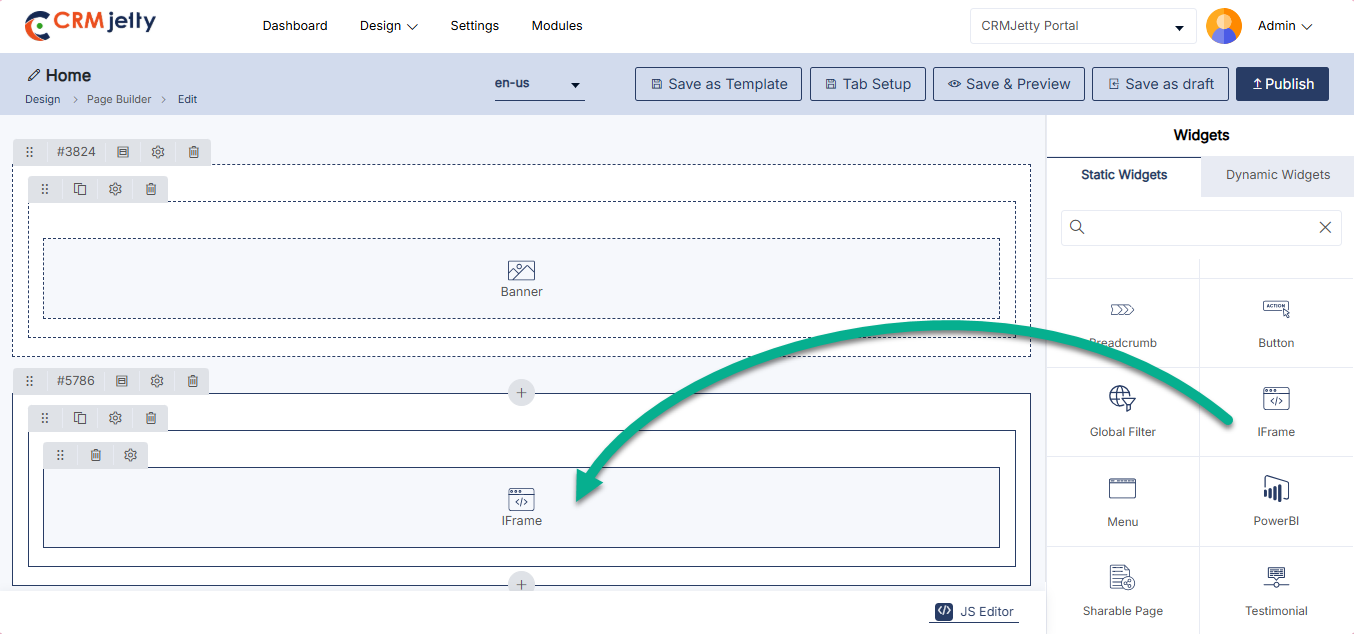This screenshot has width=1354, height=634.
Task: Pick the Testimonial widget
Action: (1275, 590)
